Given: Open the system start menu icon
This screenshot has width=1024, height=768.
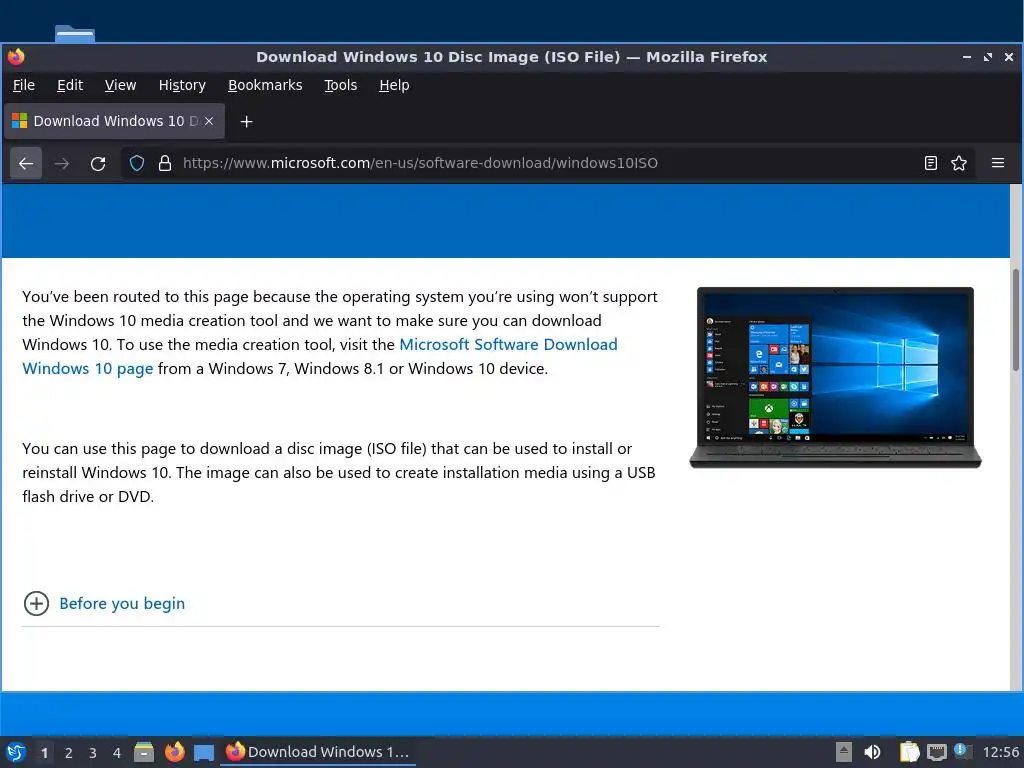Looking at the screenshot, I should coord(16,752).
